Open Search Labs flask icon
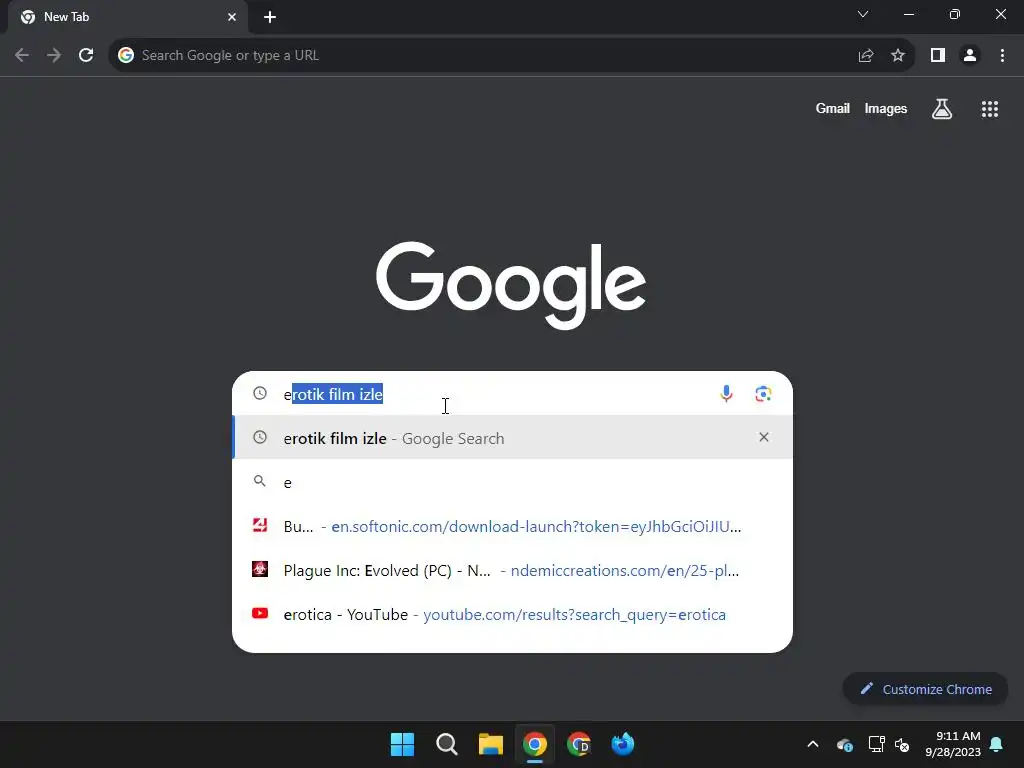 pyautogui.click(x=942, y=109)
